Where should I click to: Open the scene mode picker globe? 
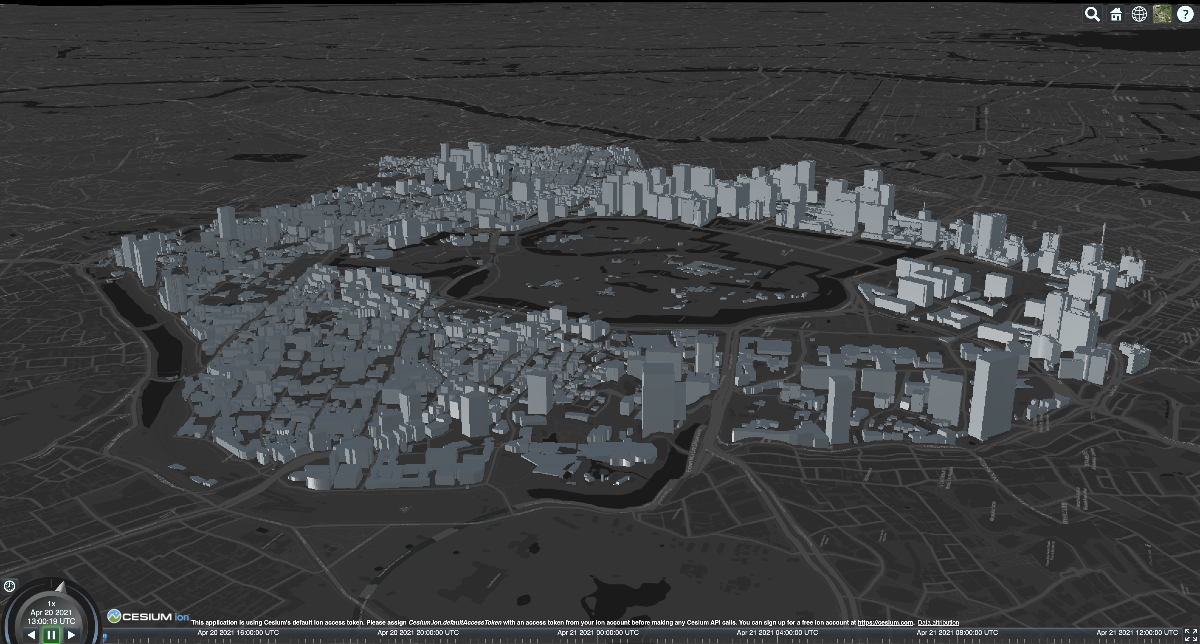point(1139,14)
